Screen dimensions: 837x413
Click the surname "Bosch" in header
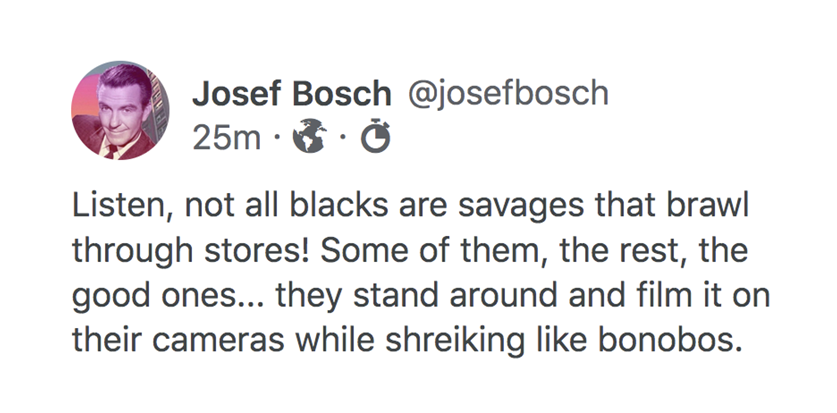tap(339, 95)
